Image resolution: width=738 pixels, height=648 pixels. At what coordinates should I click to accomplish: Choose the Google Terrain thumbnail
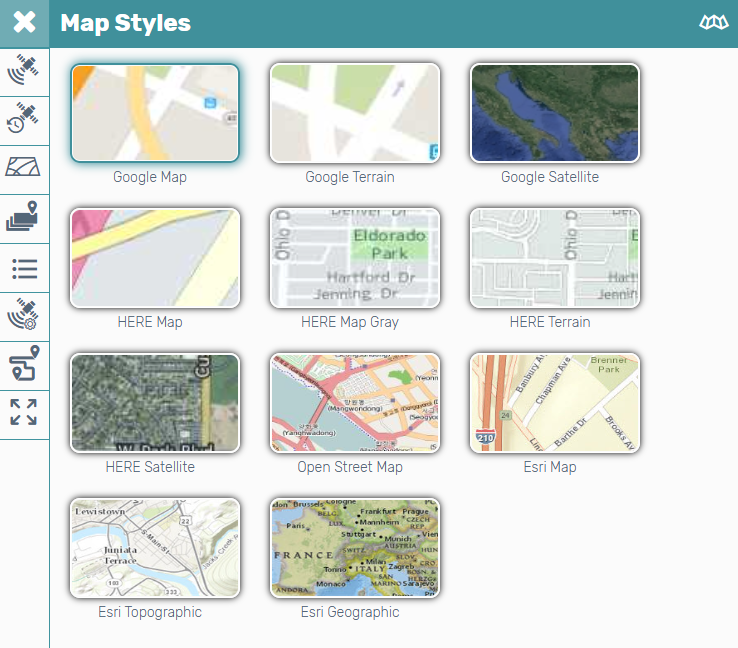coord(355,113)
